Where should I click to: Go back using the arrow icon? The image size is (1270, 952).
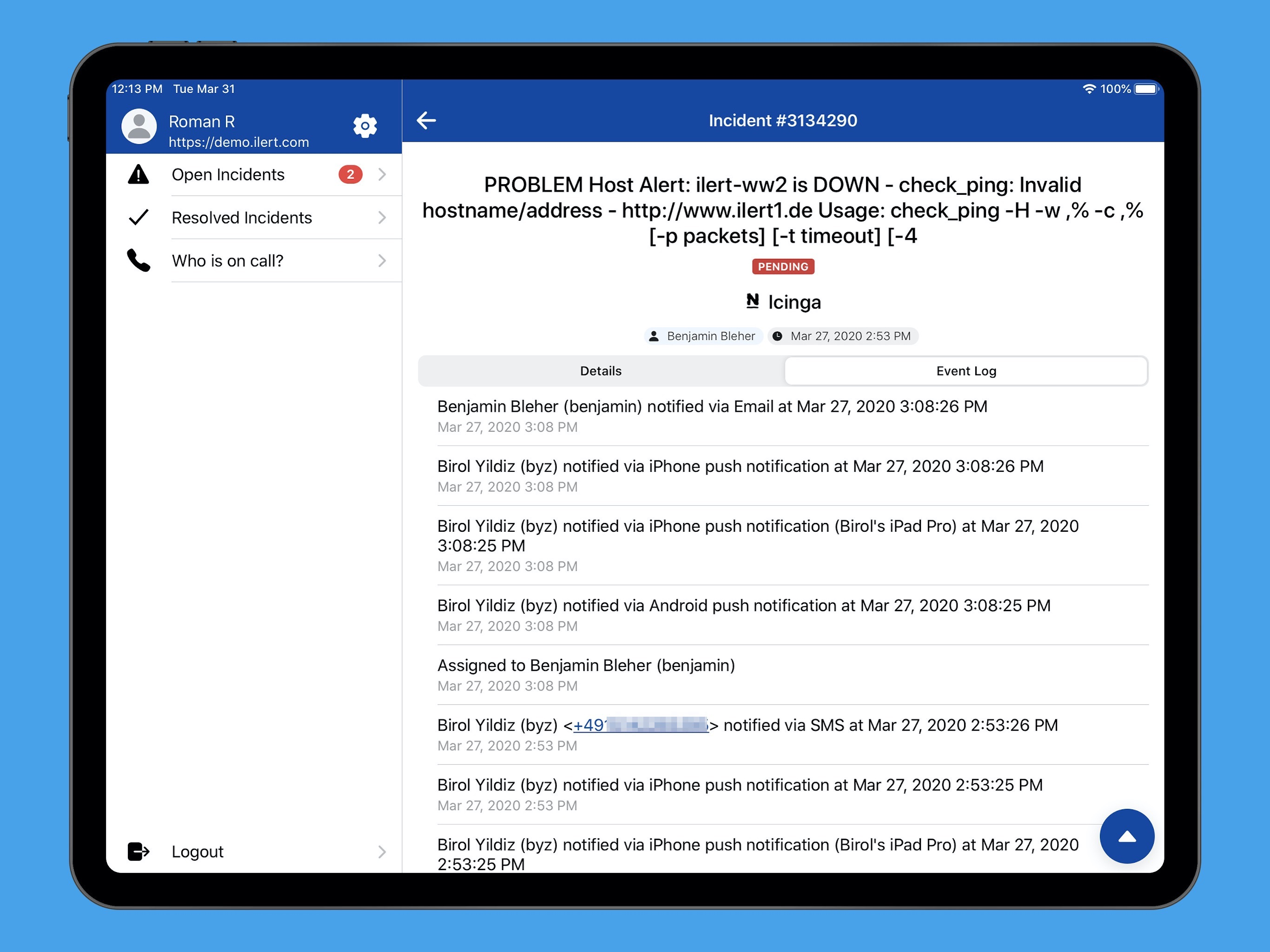[426, 120]
